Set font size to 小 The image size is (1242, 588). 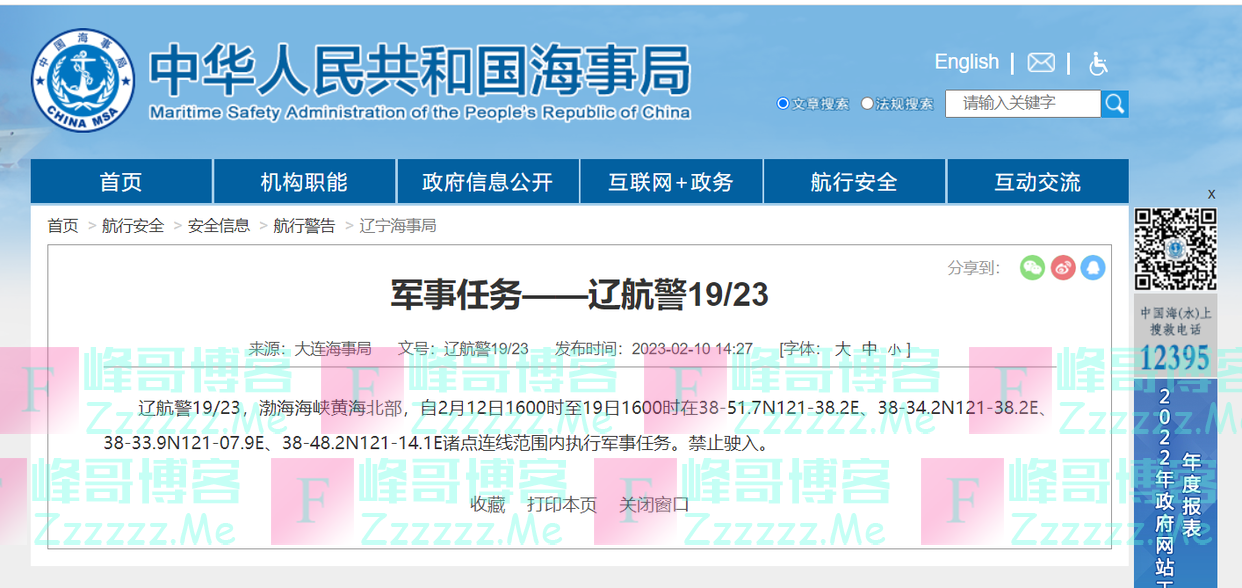[894, 349]
